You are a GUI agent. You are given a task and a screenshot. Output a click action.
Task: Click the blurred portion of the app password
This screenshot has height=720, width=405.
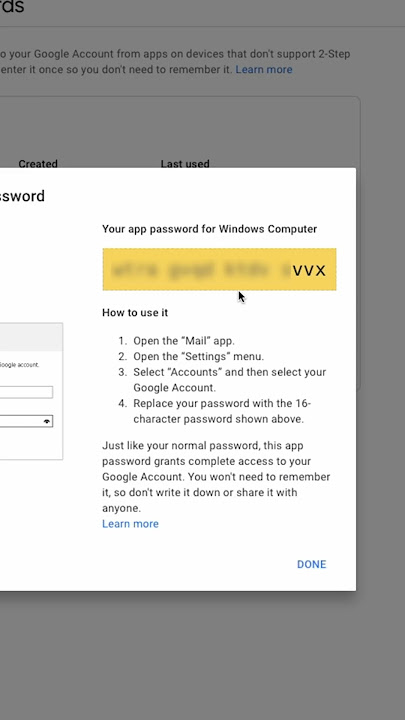point(197,270)
